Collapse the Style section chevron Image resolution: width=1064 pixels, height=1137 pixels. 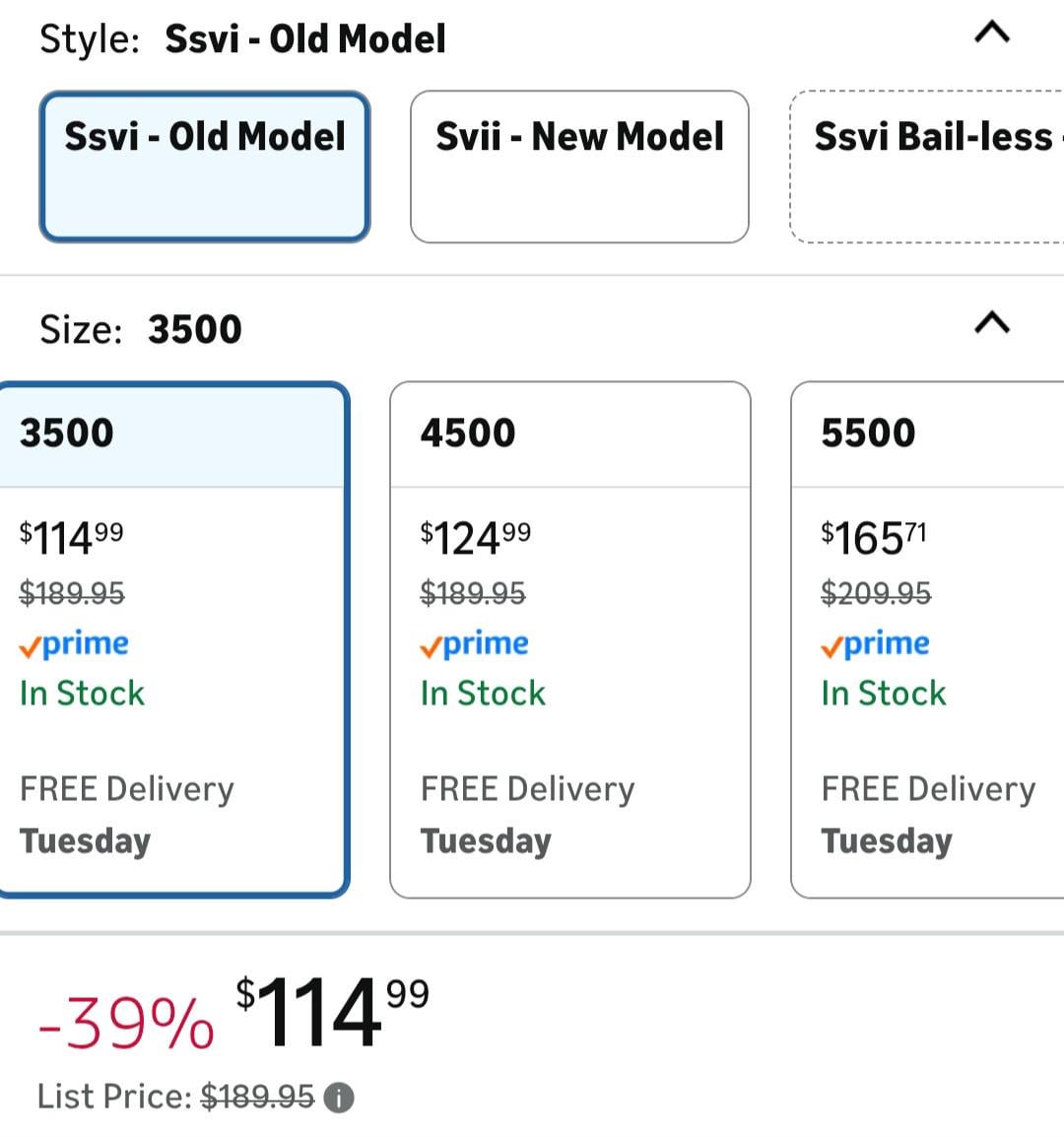pos(992,33)
